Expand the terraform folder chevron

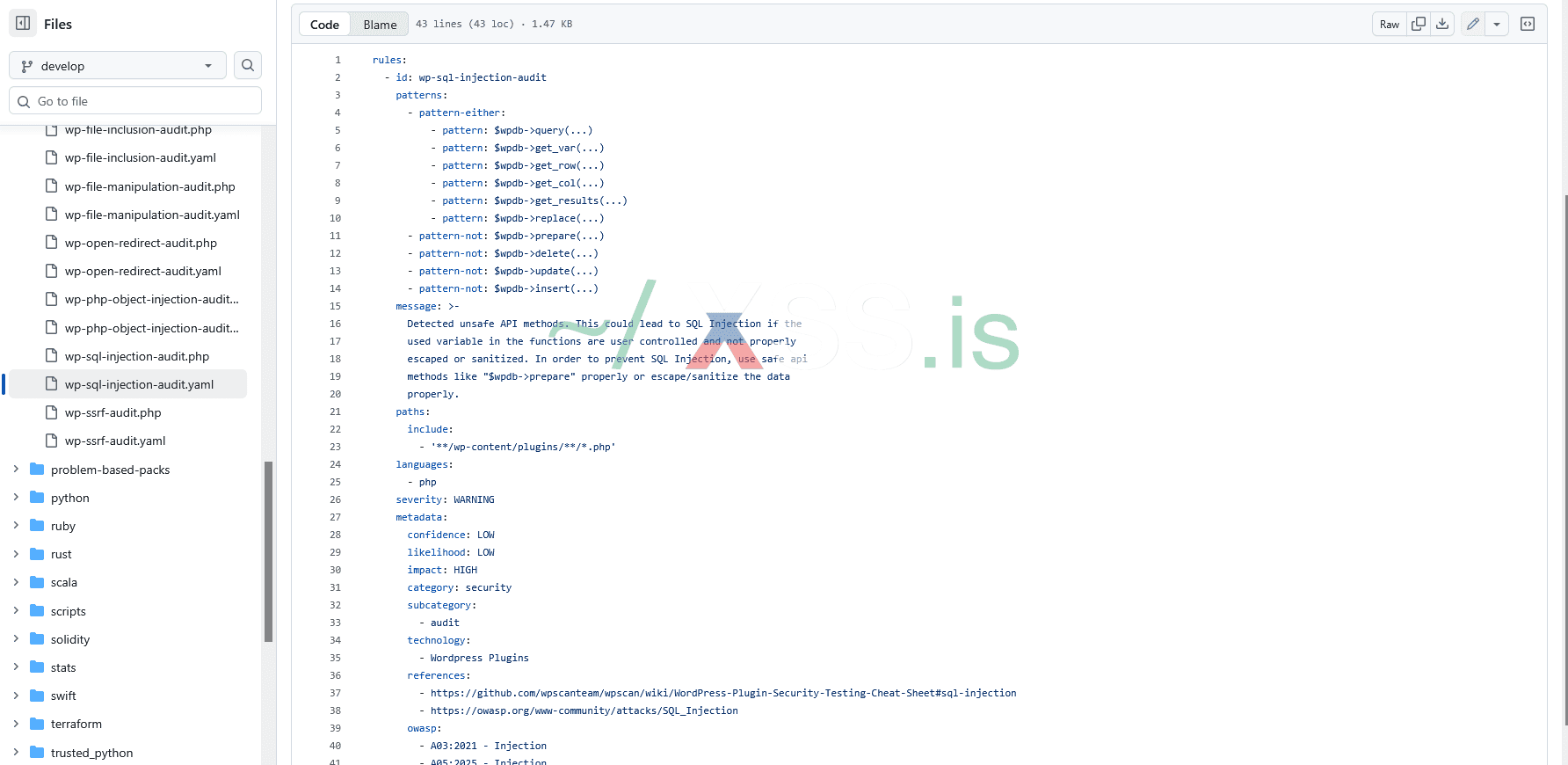(16, 724)
